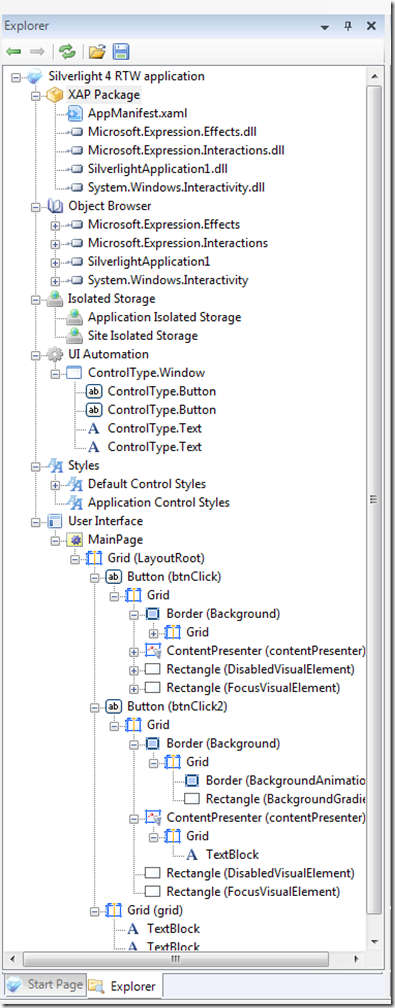Click the pin icon in Explorer header

click(x=348, y=26)
